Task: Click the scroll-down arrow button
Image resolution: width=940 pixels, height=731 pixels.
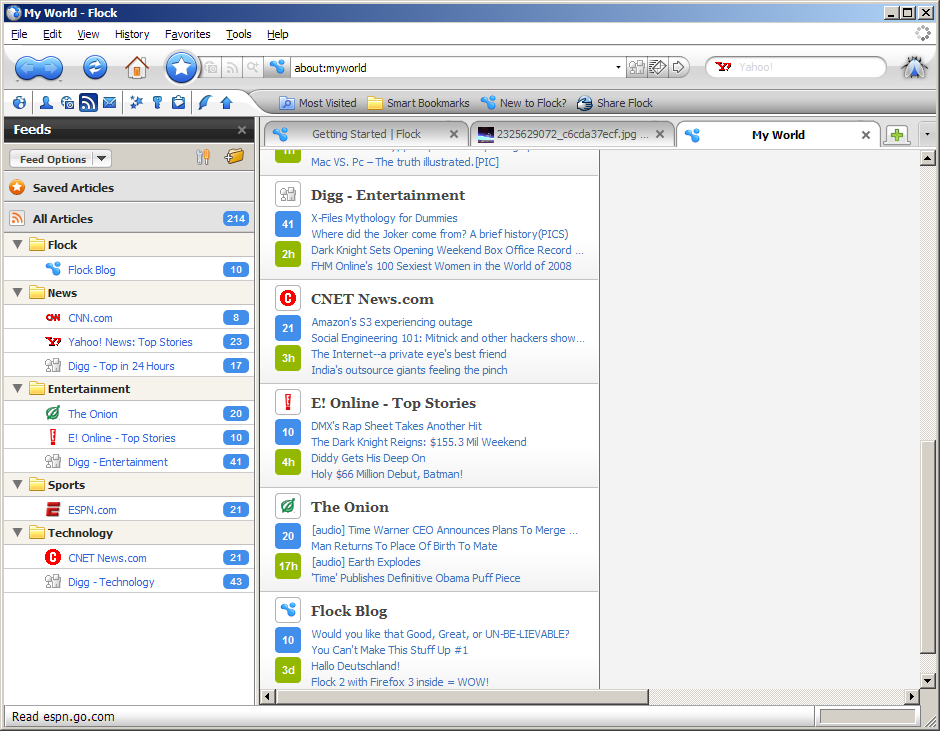Action: 927,681
